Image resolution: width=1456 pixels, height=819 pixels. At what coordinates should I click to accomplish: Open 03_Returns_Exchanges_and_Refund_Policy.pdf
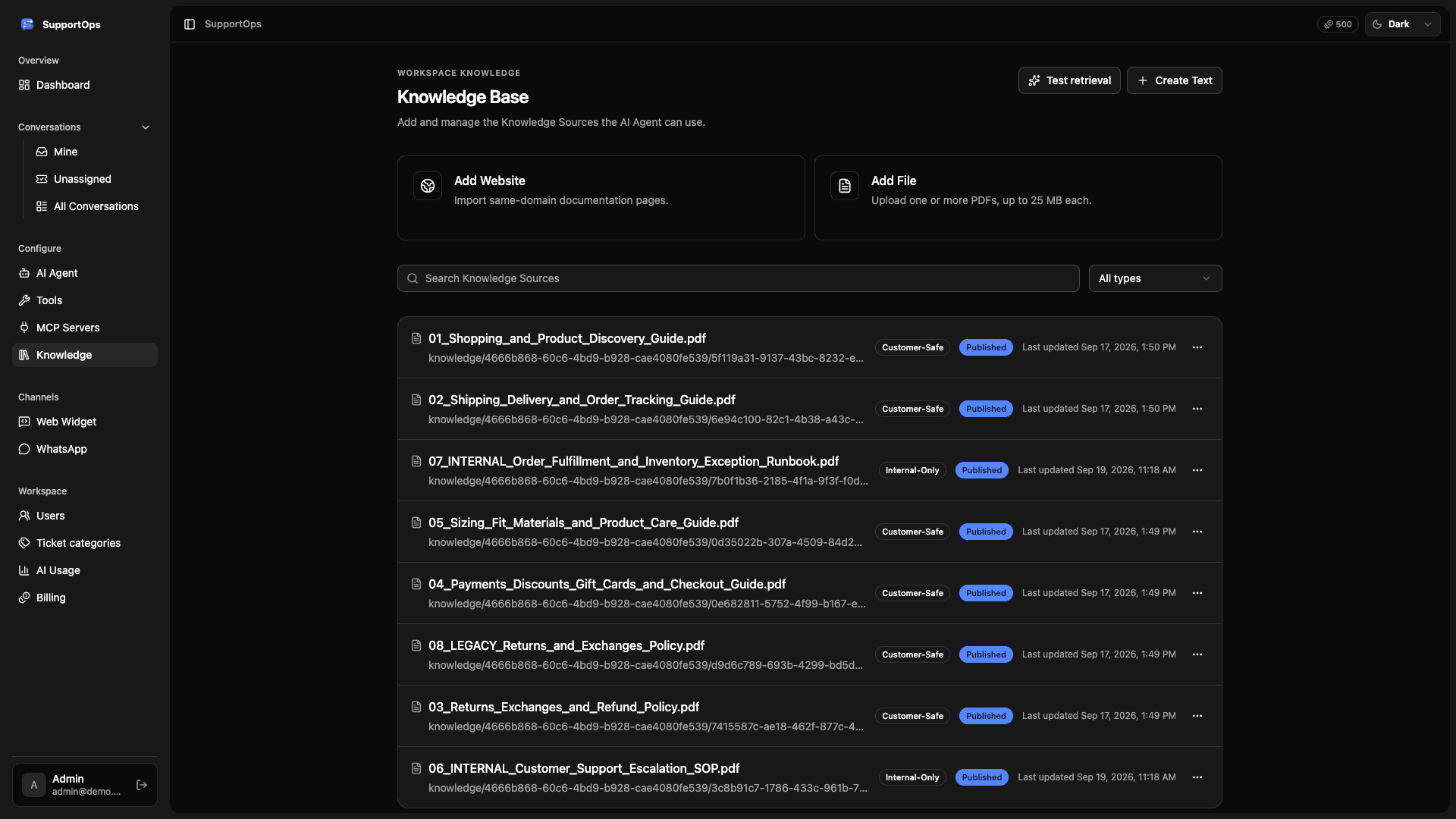[563, 707]
